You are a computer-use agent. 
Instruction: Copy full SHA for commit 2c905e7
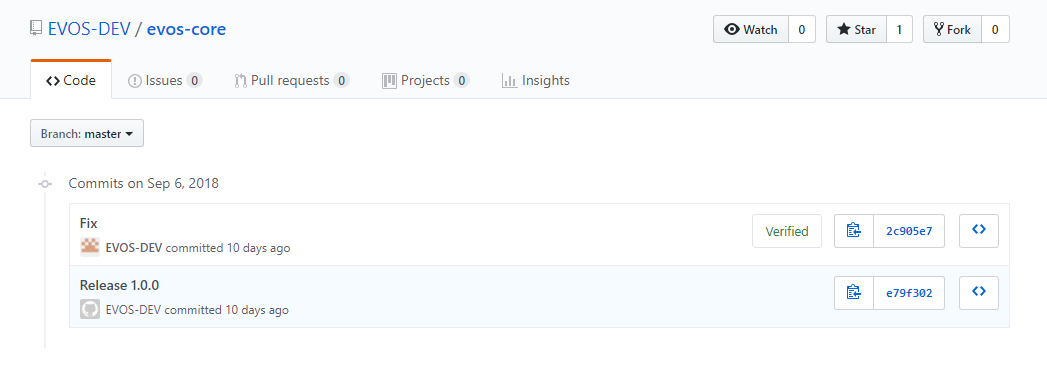pos(854,231)
